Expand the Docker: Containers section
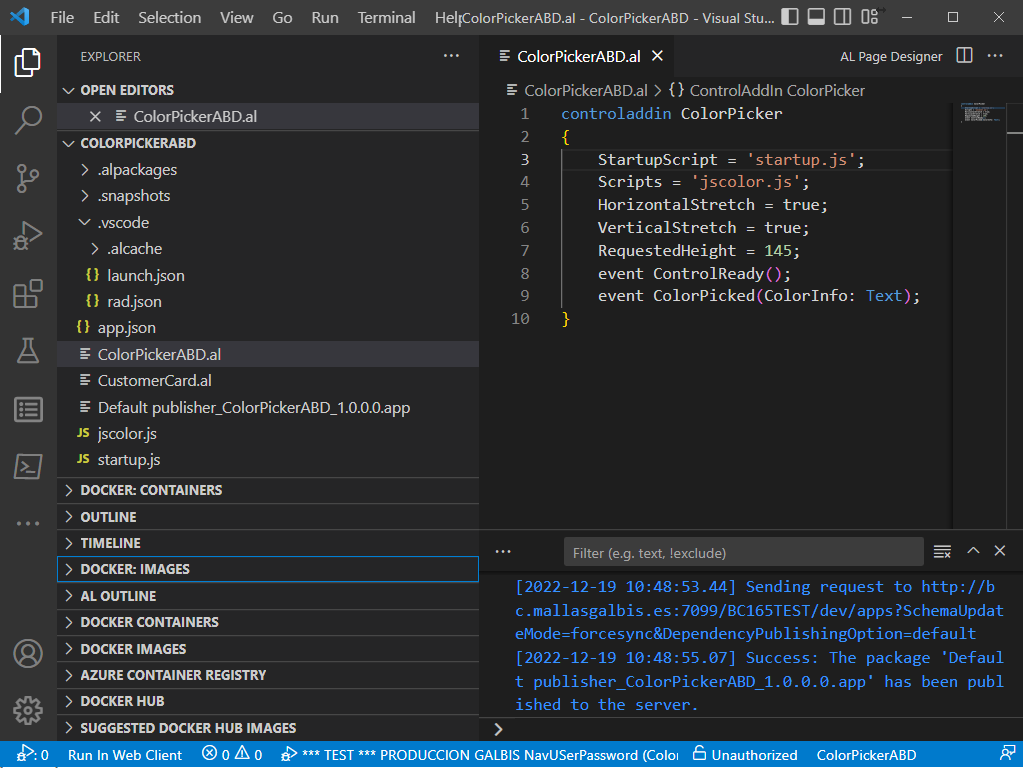The image size is (1023, 768). (x=268, y=490)
